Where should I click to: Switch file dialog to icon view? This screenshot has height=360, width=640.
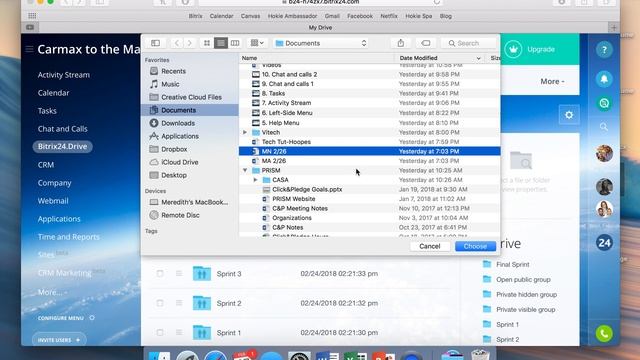[207, 43]
